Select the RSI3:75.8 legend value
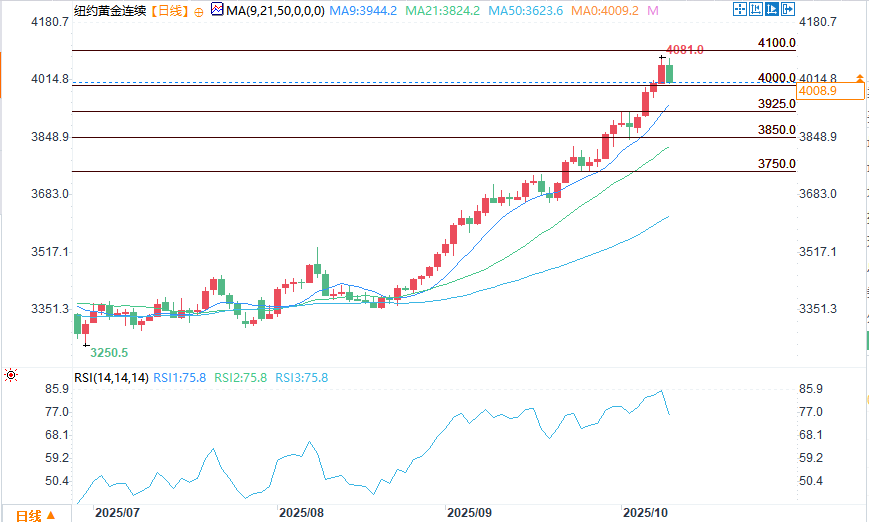This screenshot has width=869, height=522. [301, 378]
